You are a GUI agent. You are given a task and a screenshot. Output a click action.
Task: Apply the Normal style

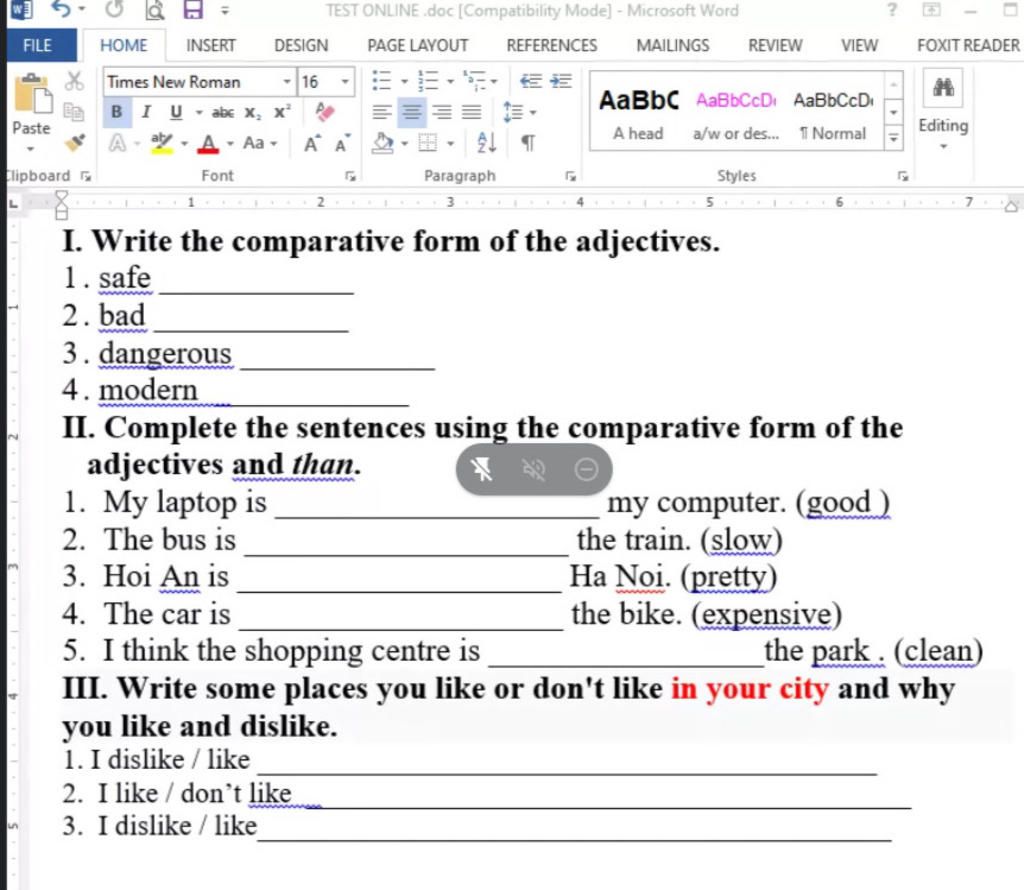tap(833, 114)
